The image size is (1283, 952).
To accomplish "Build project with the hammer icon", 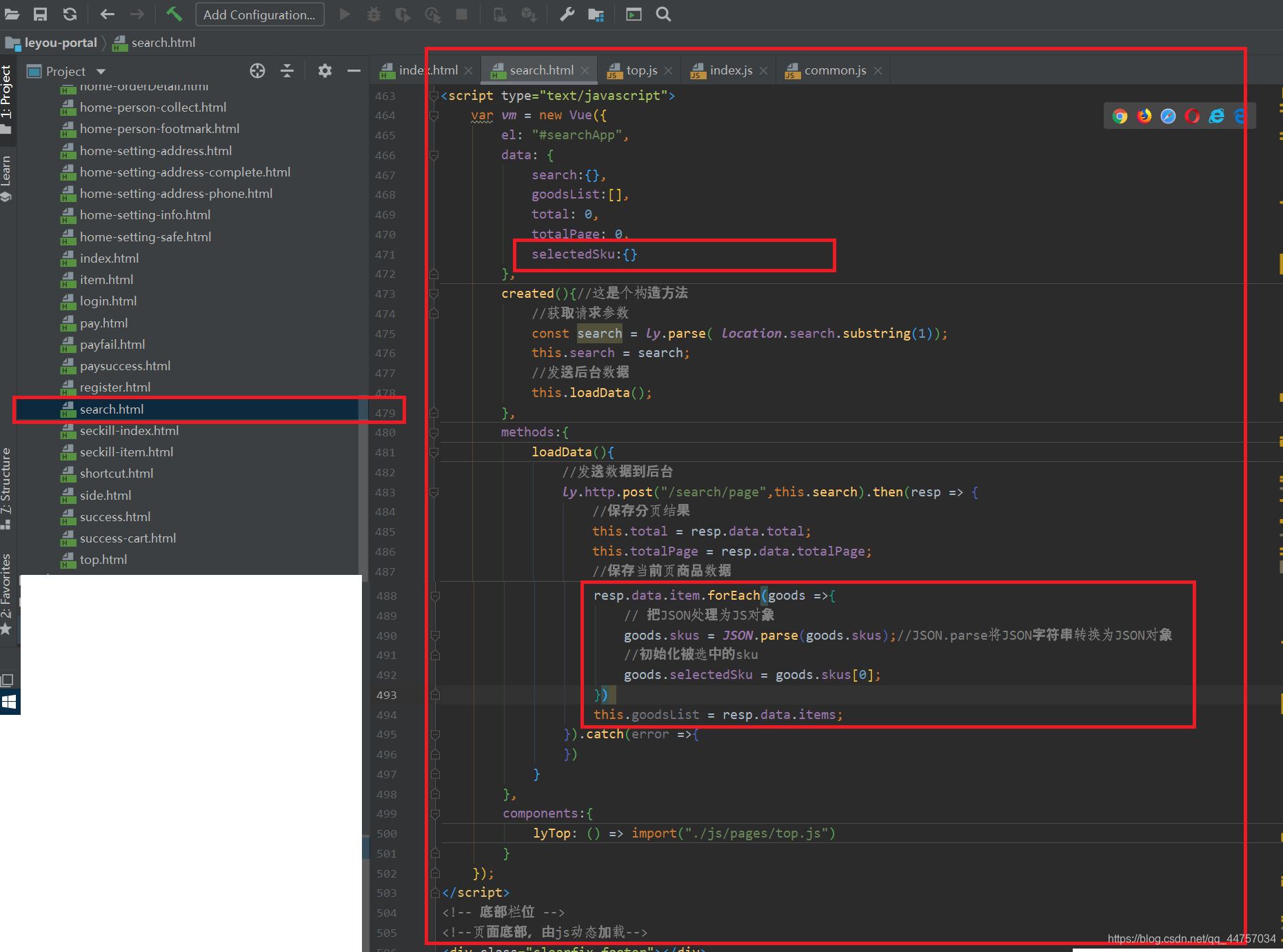I will pyautogui.click(x=174, y=14).
